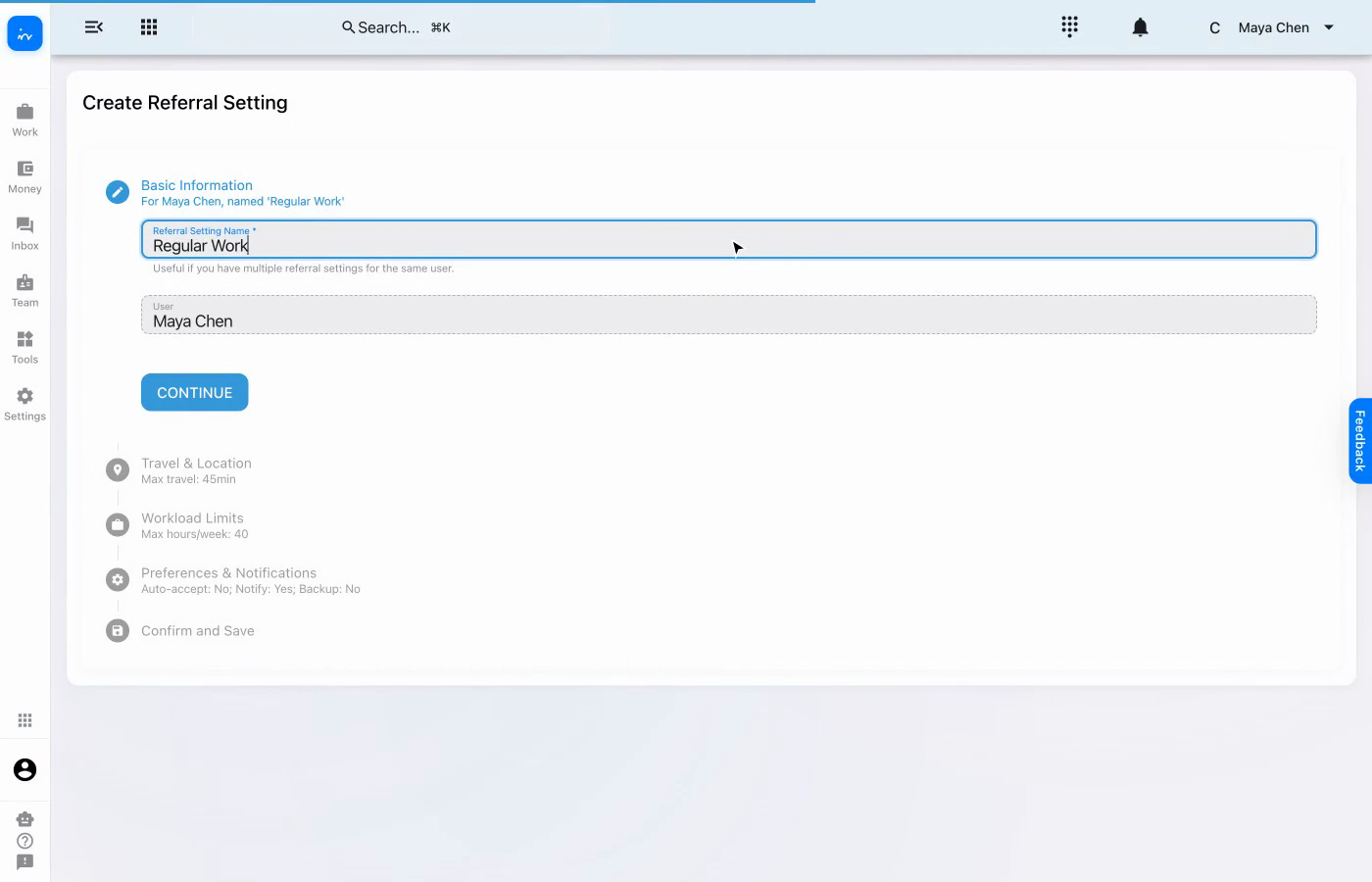This screenshot has width=1372, height=882.
Task: Open the grid apps icon beside menu toggle
Action: 149,27
